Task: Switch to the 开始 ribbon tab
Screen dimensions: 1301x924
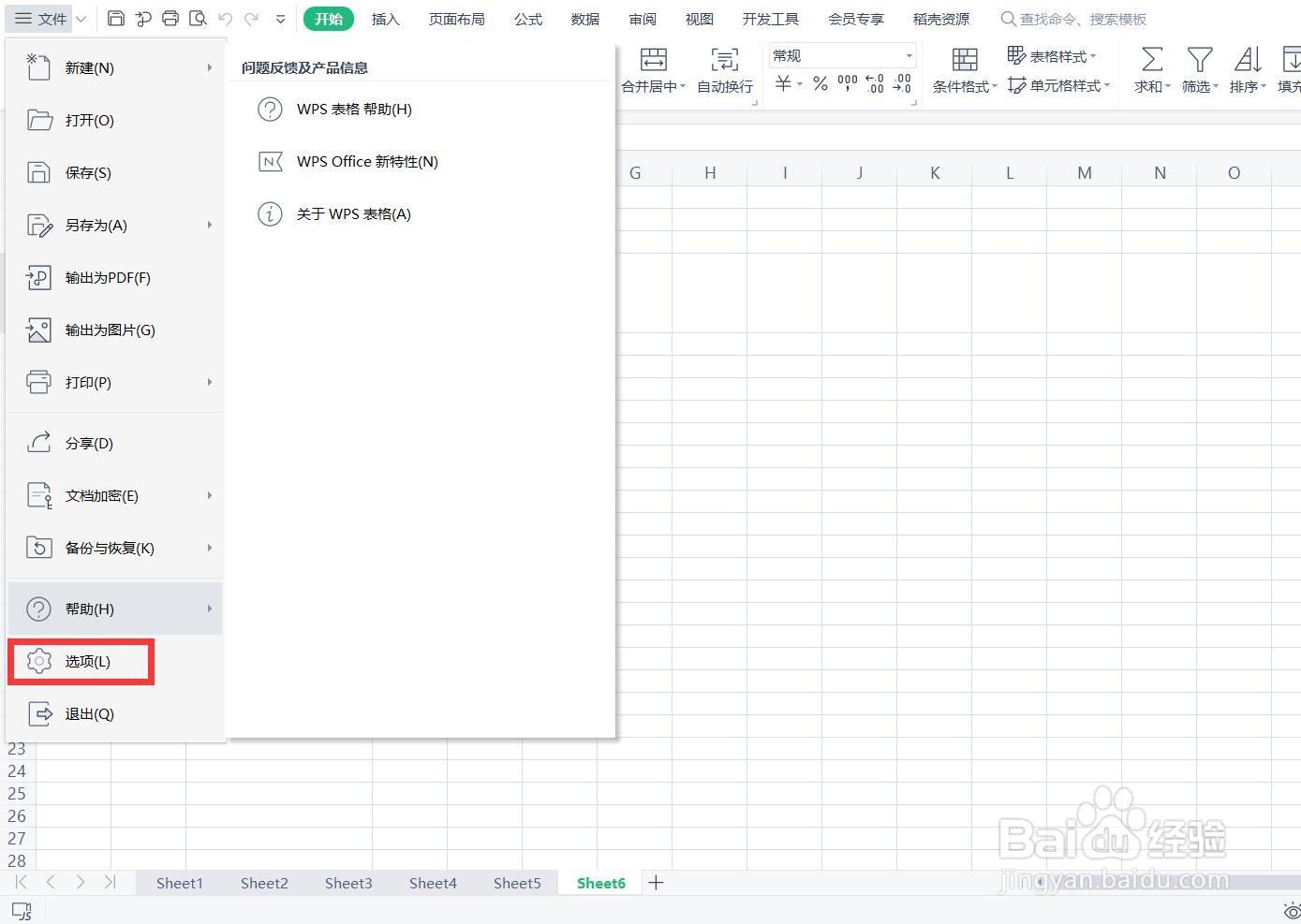Action: coord(329,19)
